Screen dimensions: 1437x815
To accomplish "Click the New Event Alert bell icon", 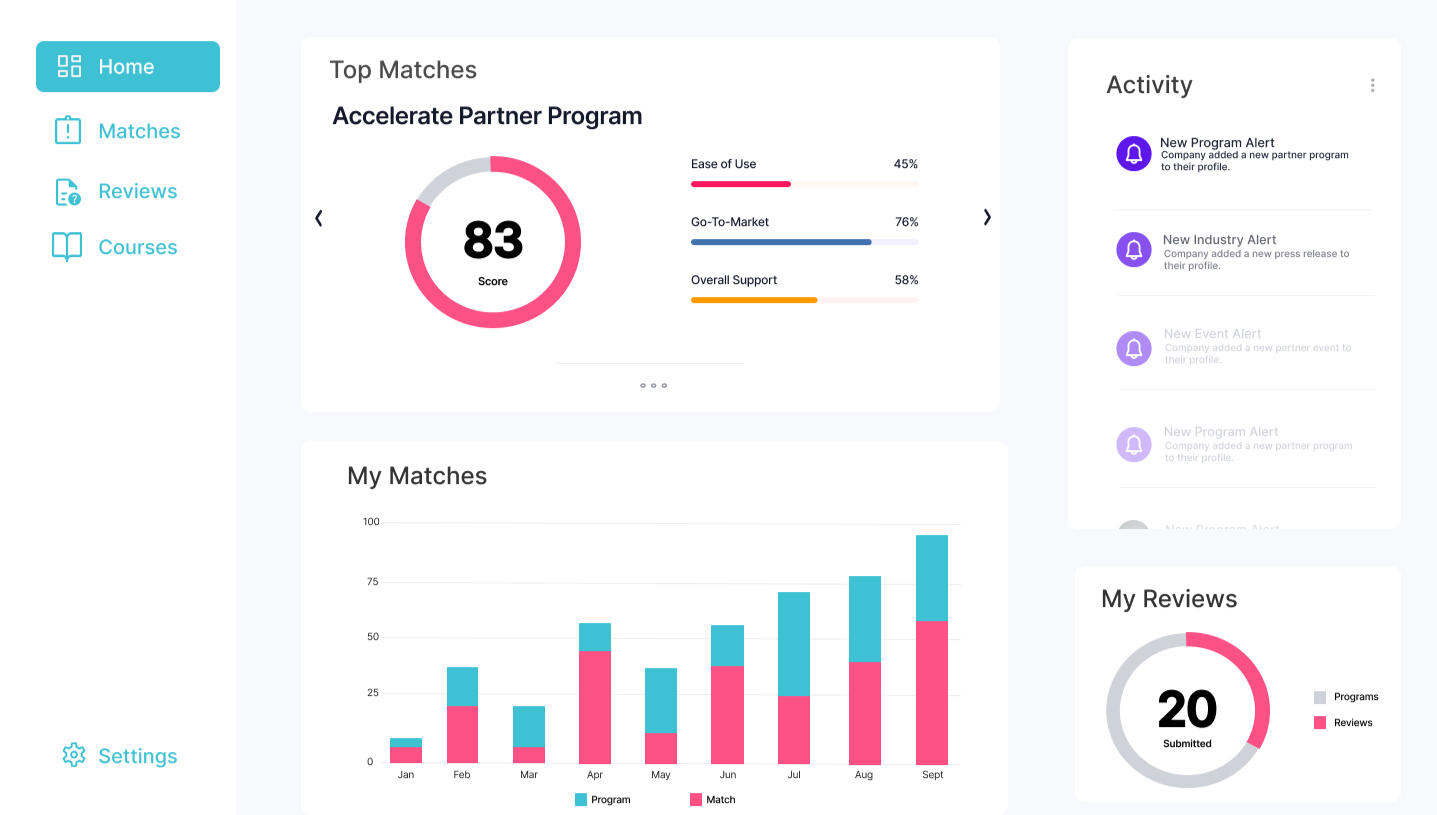I will click(1133, 348).
